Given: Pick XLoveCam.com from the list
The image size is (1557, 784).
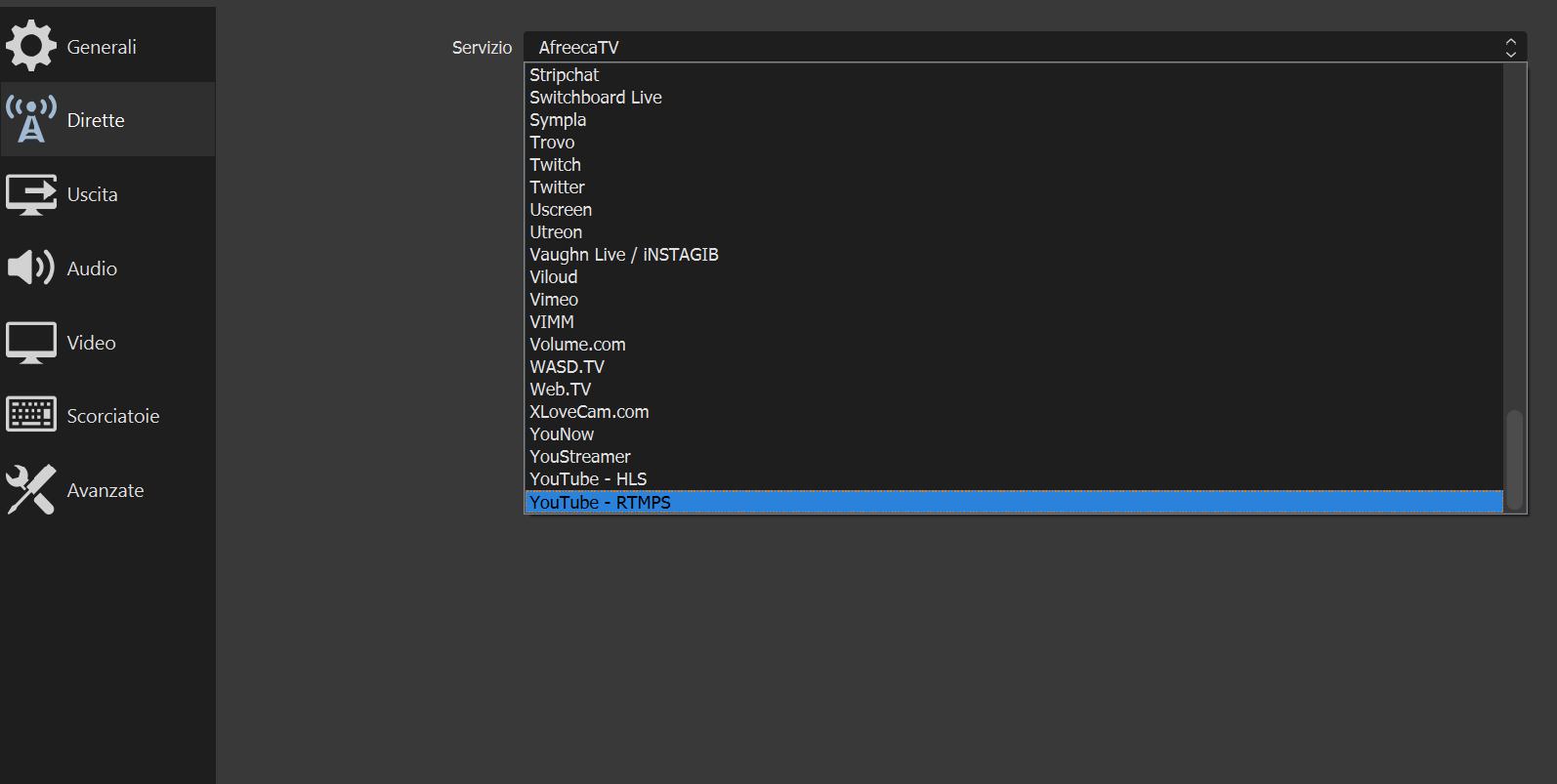Looking at the screenshot, I should (x=1014, y=412).
